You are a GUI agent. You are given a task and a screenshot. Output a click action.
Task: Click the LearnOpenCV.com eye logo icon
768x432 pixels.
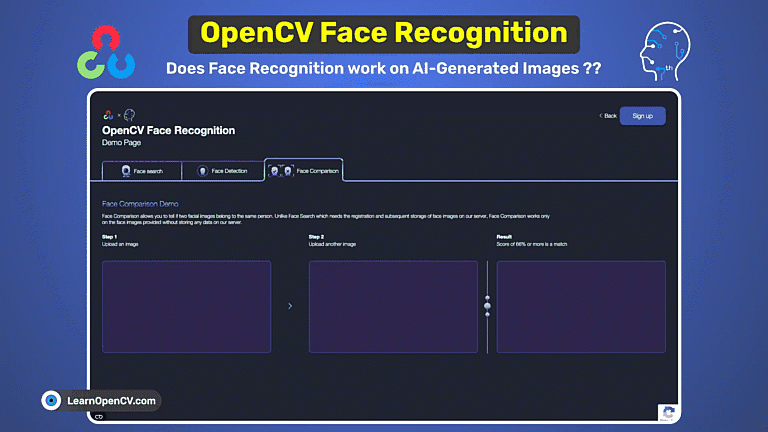pos(52,401)
